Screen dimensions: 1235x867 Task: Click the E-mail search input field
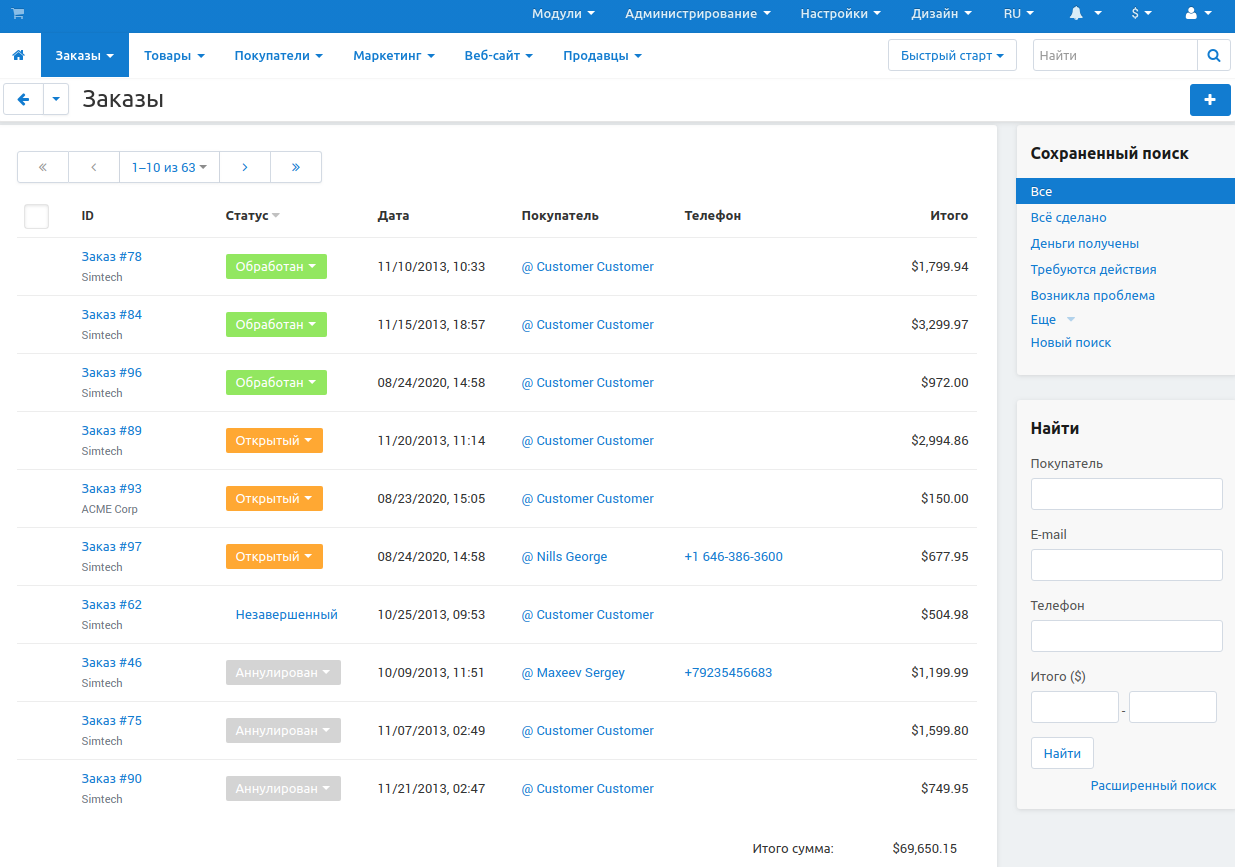click(x=1126, y=565)
